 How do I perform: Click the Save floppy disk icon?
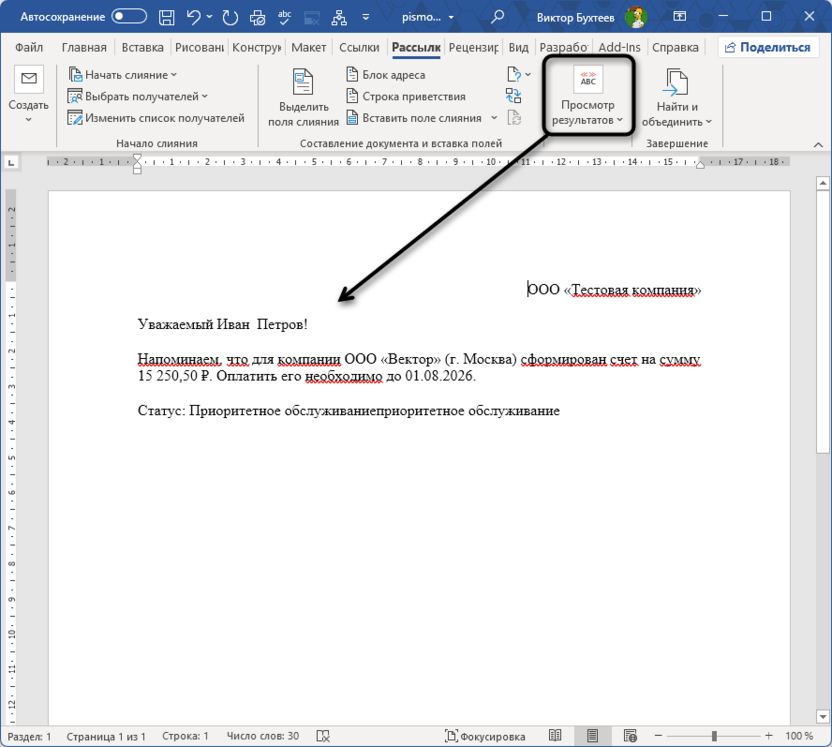click(167, 18)
